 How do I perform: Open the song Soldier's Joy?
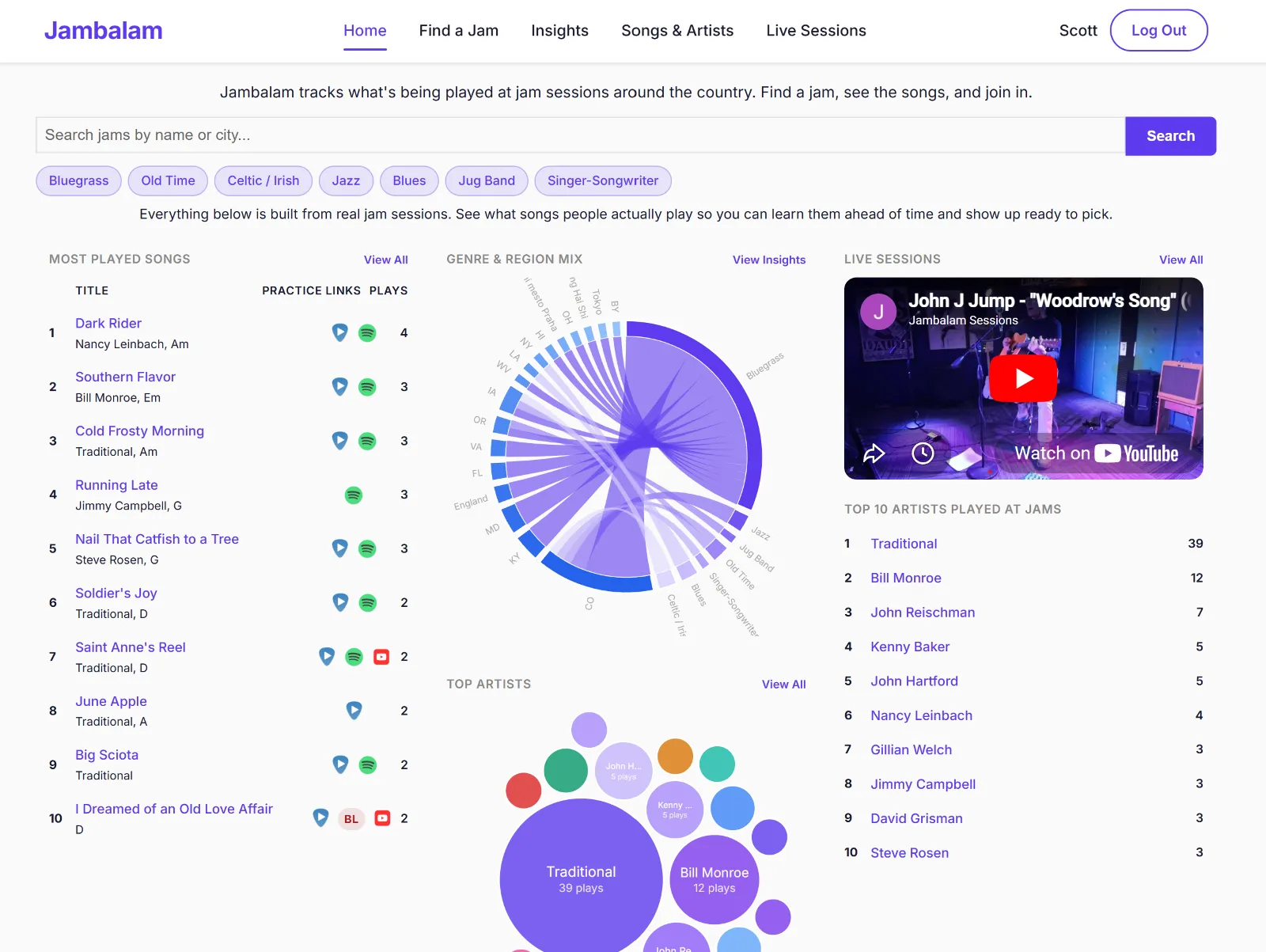point(116,594)
